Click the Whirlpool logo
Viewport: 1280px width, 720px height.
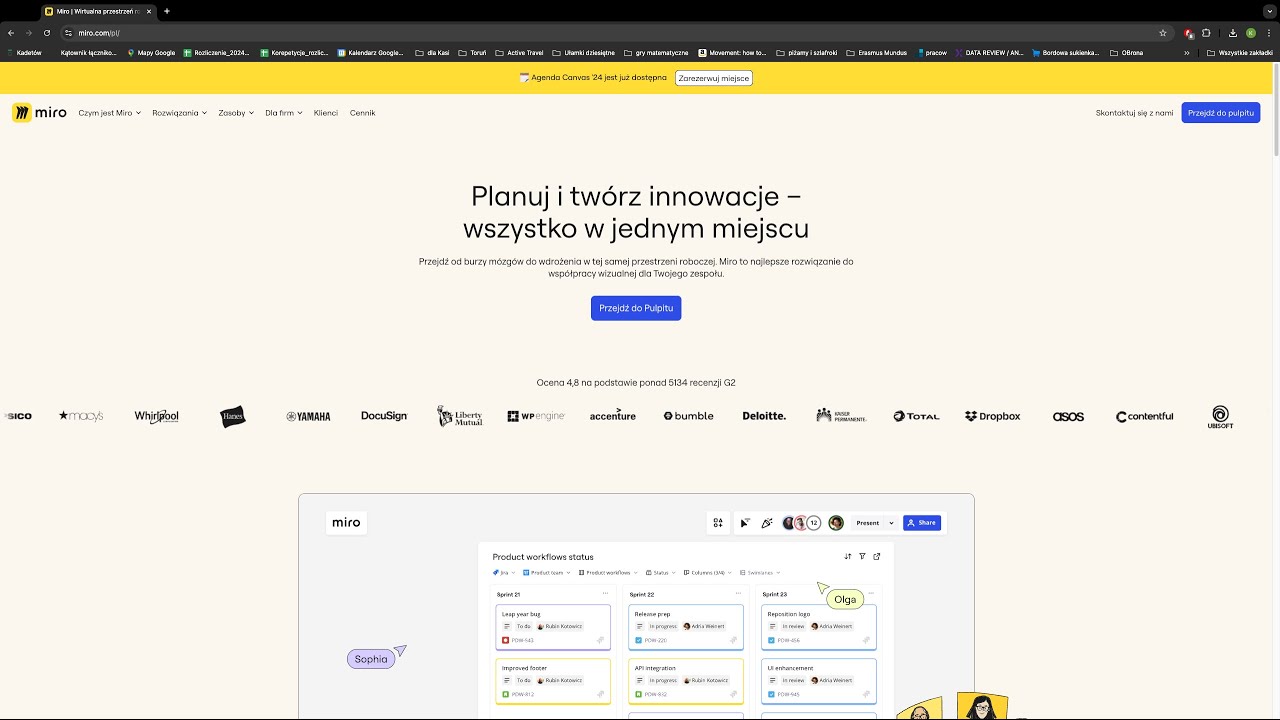coord(157,416)
